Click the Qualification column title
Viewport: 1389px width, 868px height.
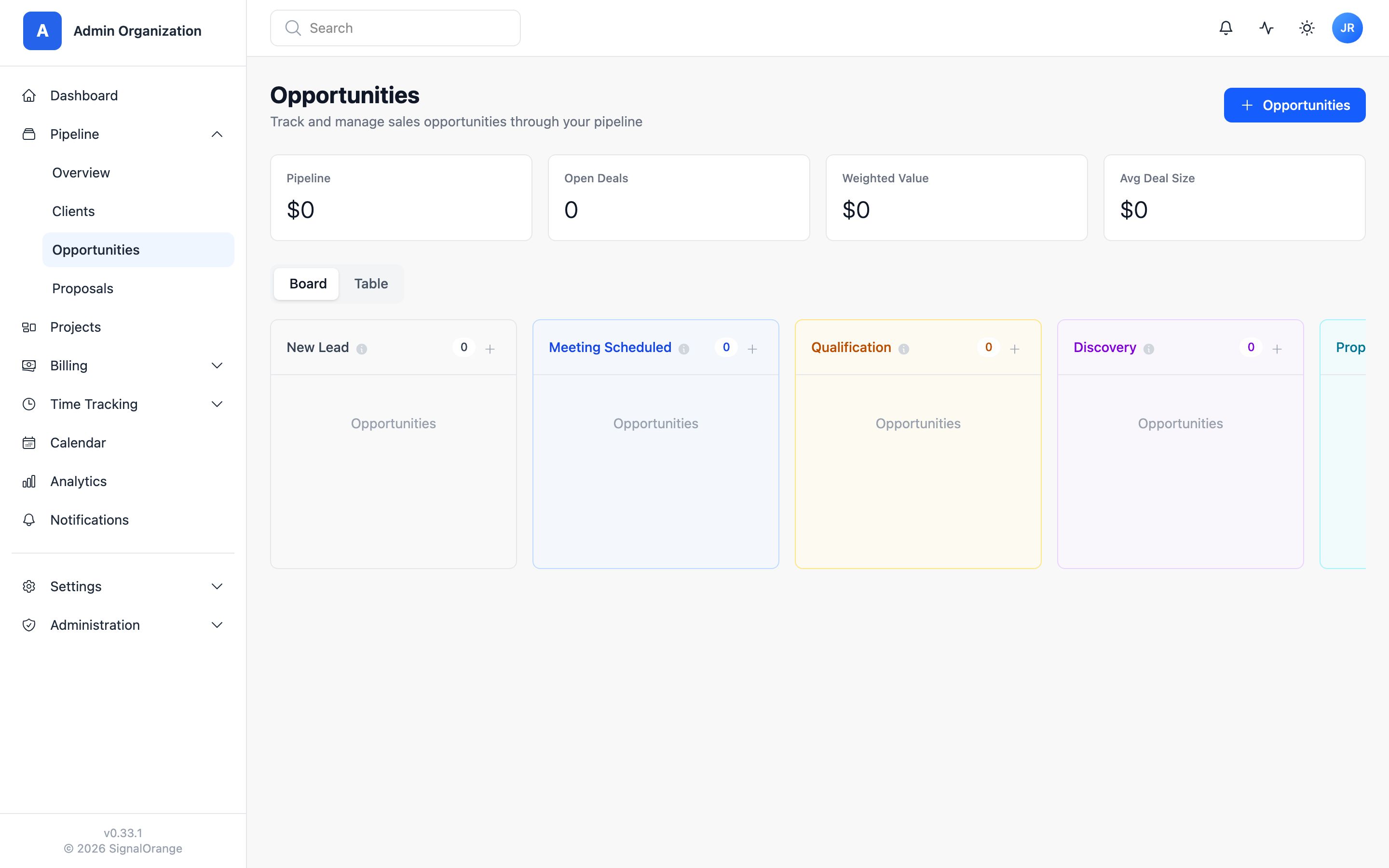click(851, 347)
